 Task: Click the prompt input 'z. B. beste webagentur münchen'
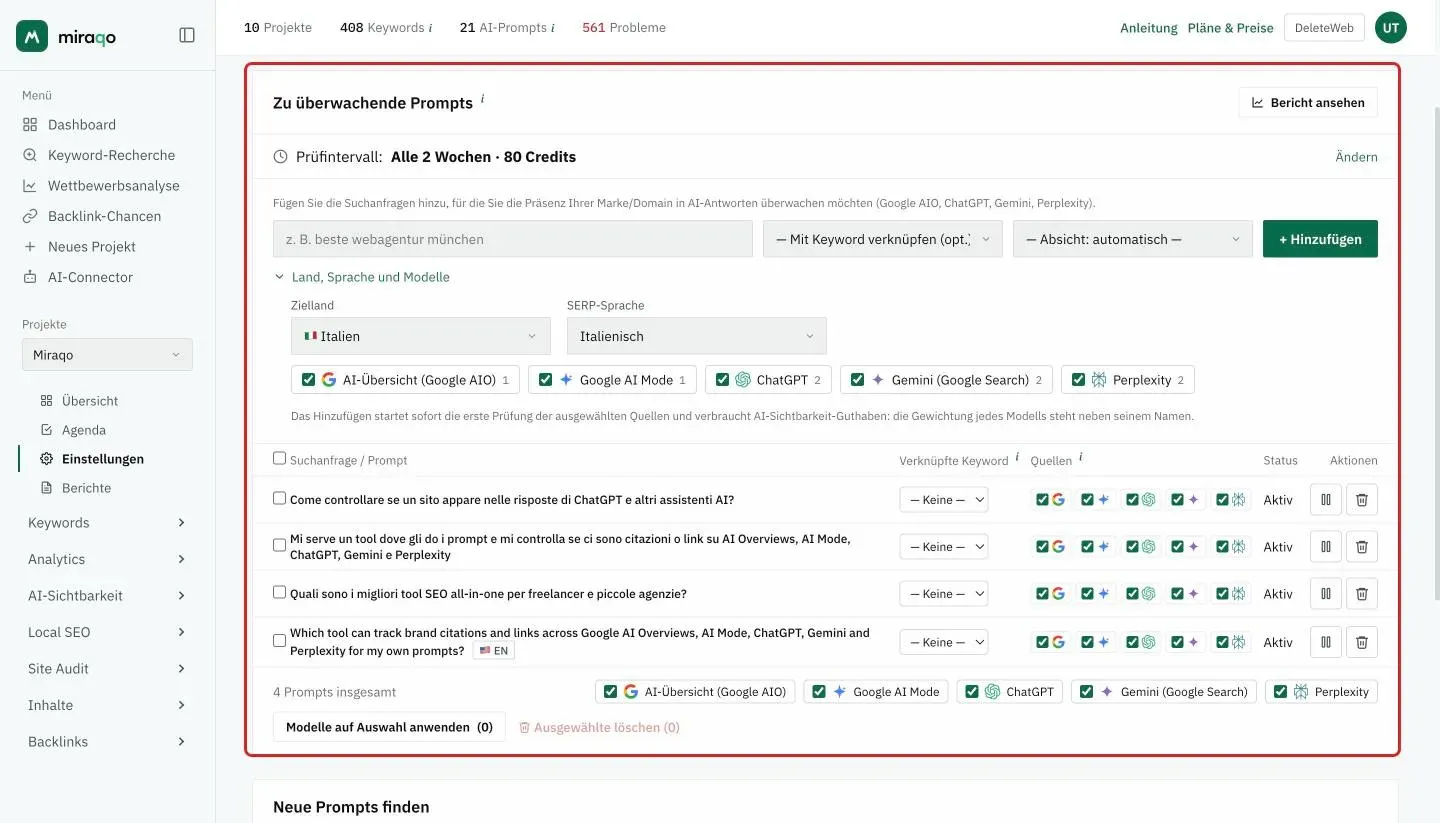(x=513, y=239)
